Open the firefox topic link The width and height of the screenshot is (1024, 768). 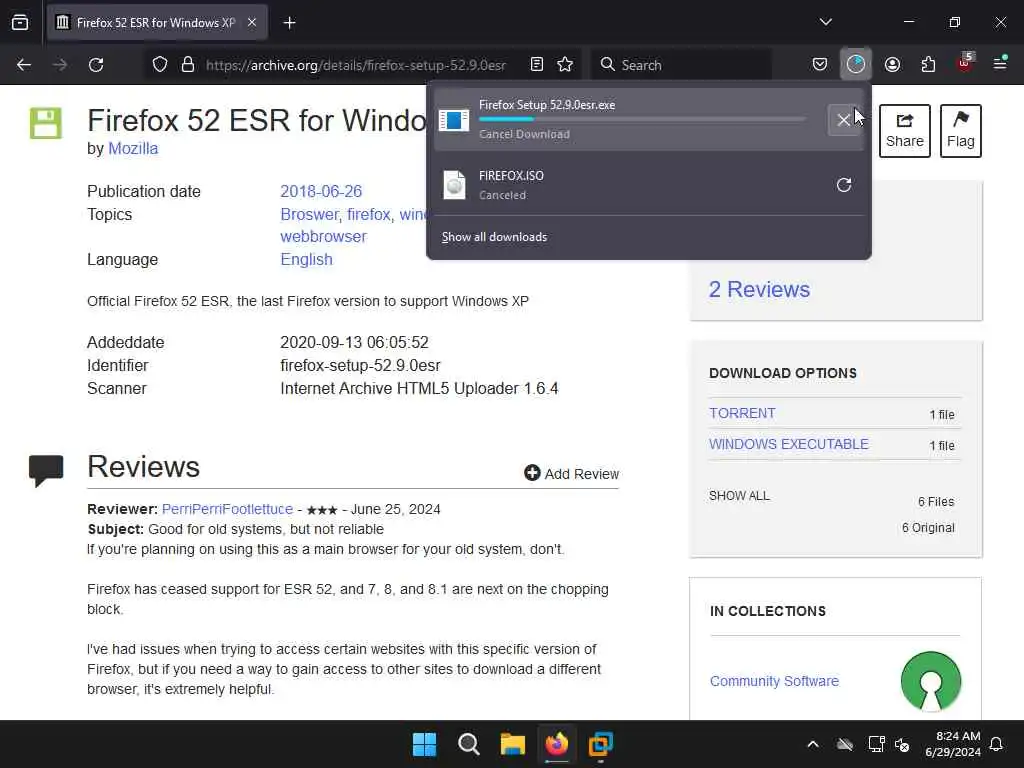(x=368, y=214)
